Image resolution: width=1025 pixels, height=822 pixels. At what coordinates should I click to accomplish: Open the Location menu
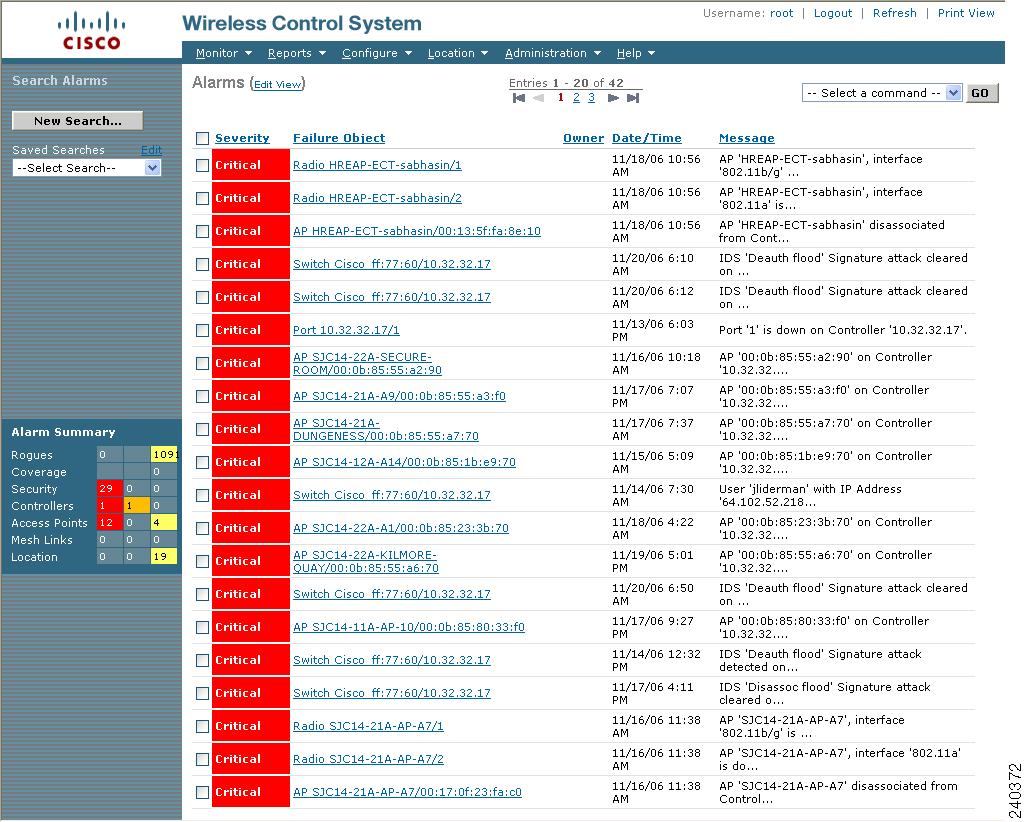point(458,53)
